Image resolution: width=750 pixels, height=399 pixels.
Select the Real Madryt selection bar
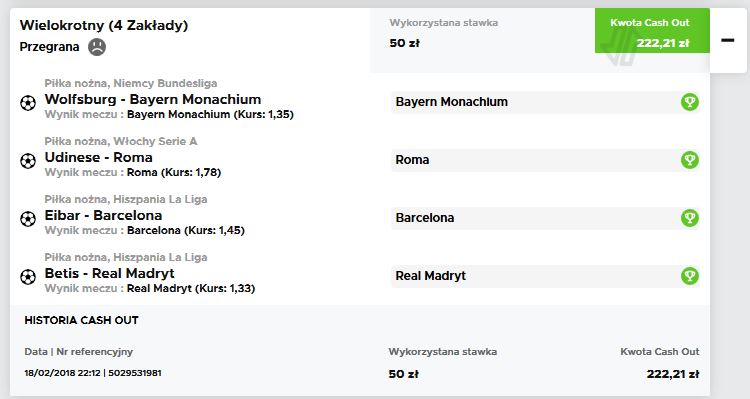545,276
